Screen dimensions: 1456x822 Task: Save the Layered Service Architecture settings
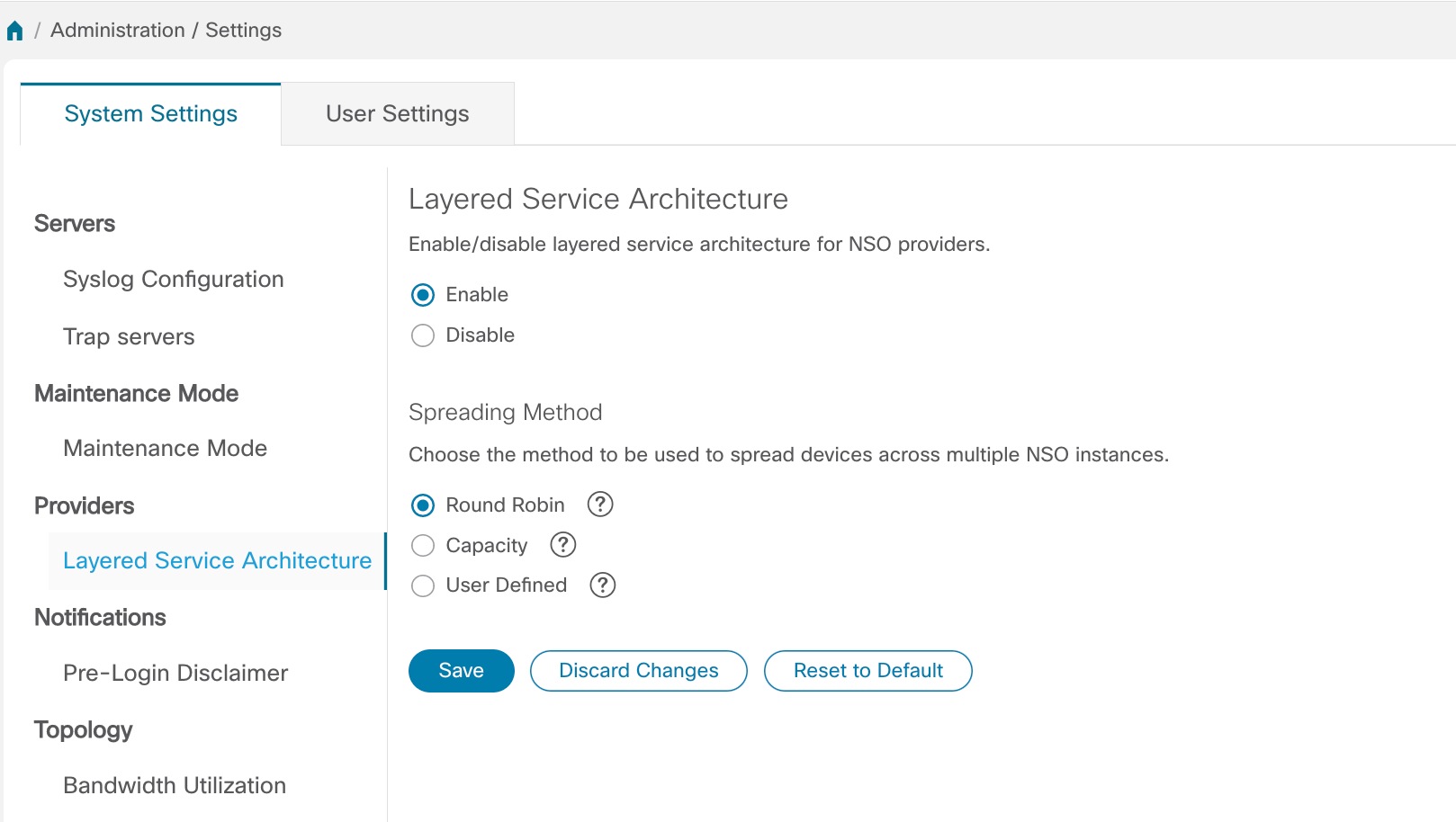coord(461,670)
